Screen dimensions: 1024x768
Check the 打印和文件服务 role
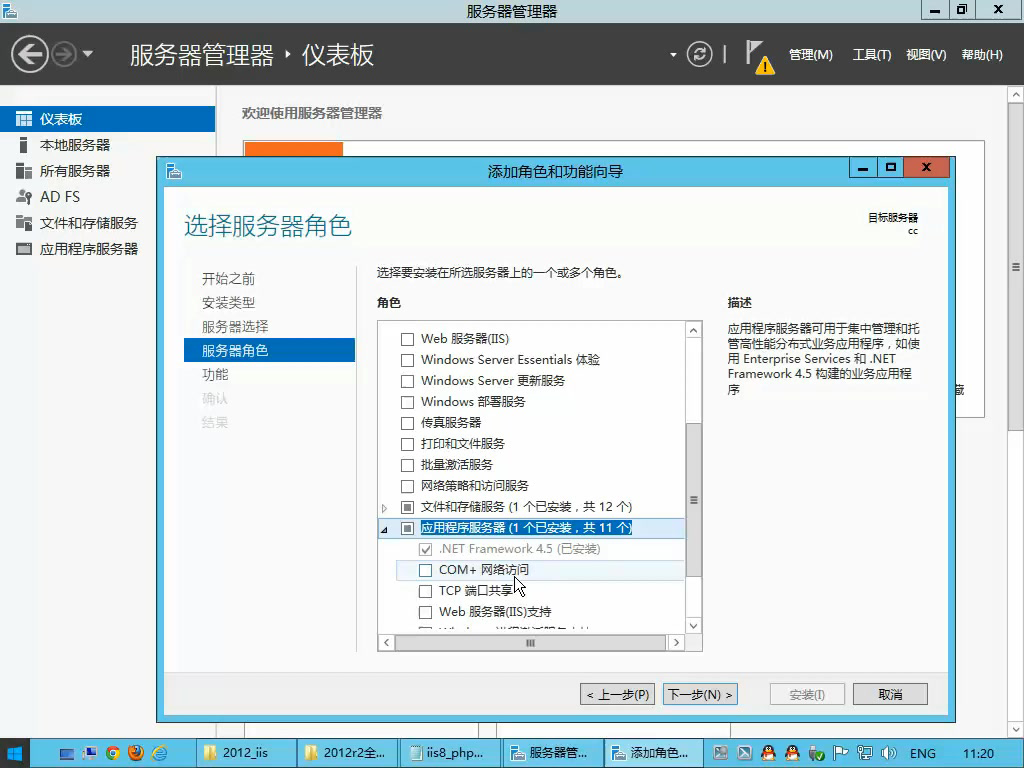tap(408, 444)
